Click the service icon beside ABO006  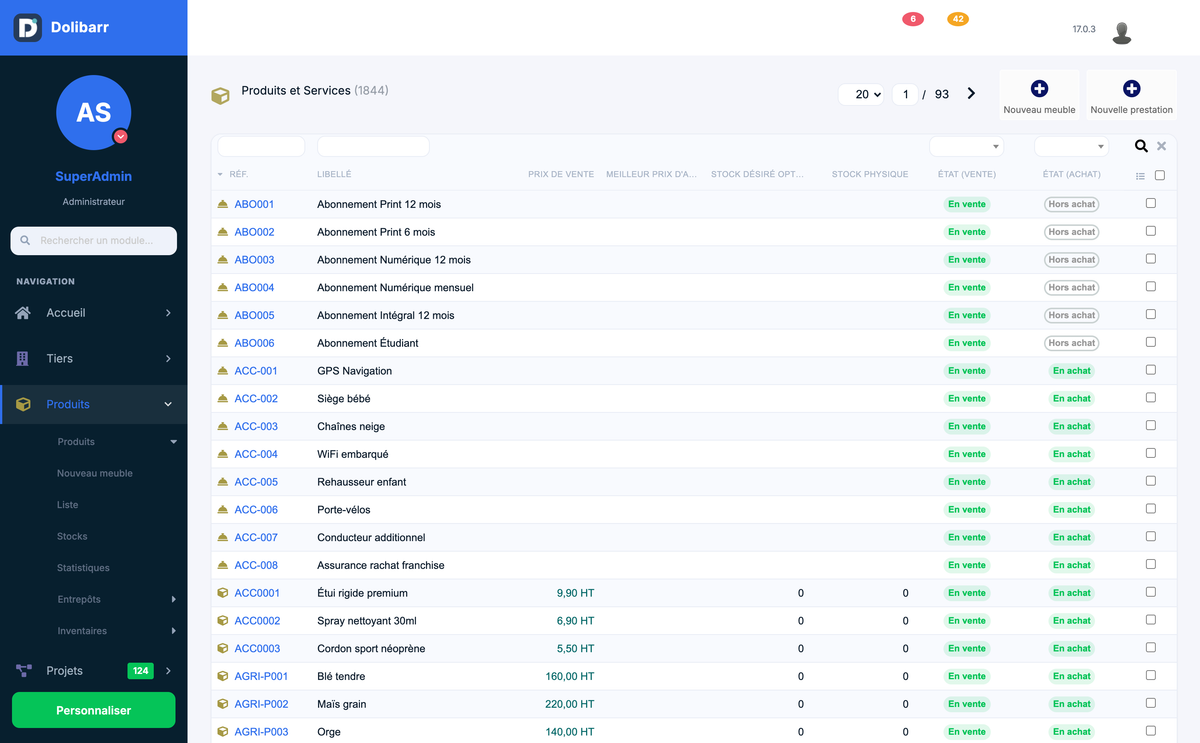[x=223, y=343]
